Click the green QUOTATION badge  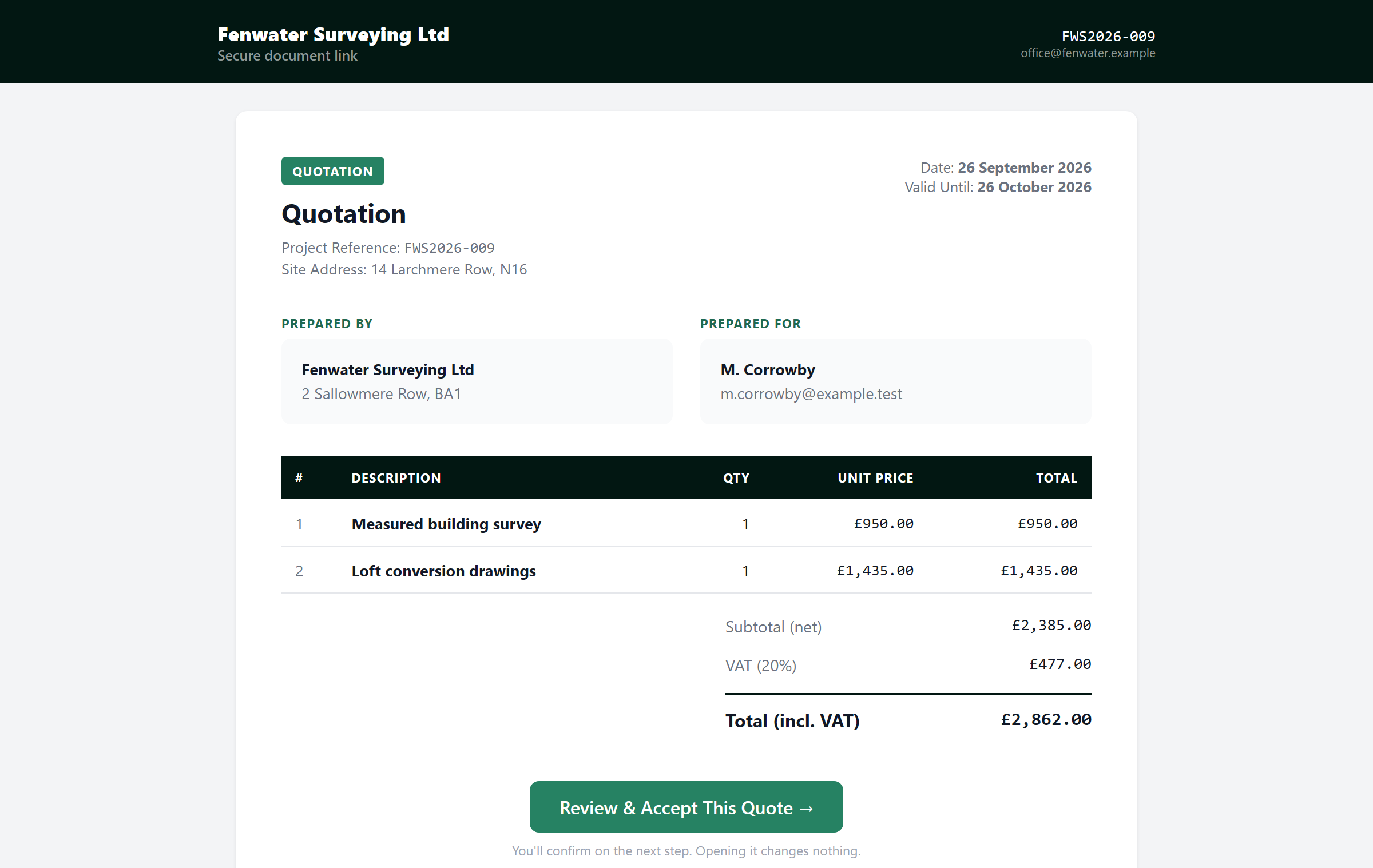[332, 171]
